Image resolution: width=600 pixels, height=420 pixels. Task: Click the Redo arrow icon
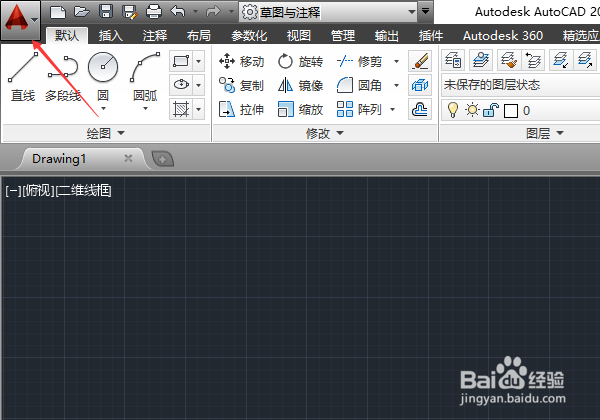pos(213,12)
